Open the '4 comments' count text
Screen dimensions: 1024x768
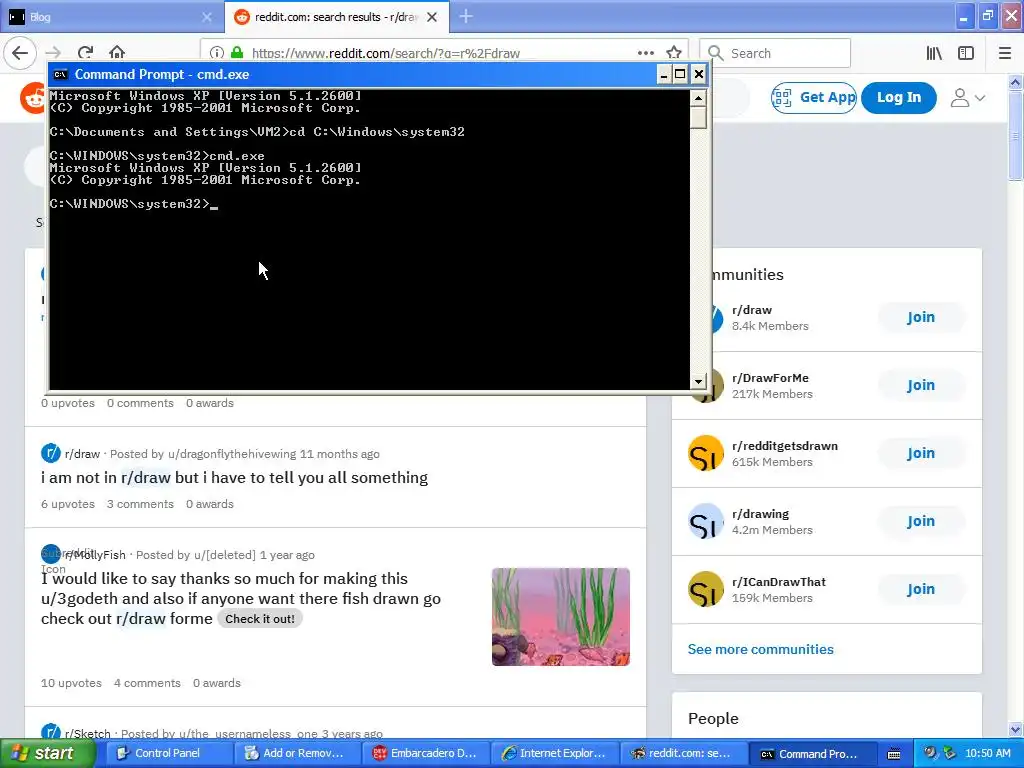147,683
